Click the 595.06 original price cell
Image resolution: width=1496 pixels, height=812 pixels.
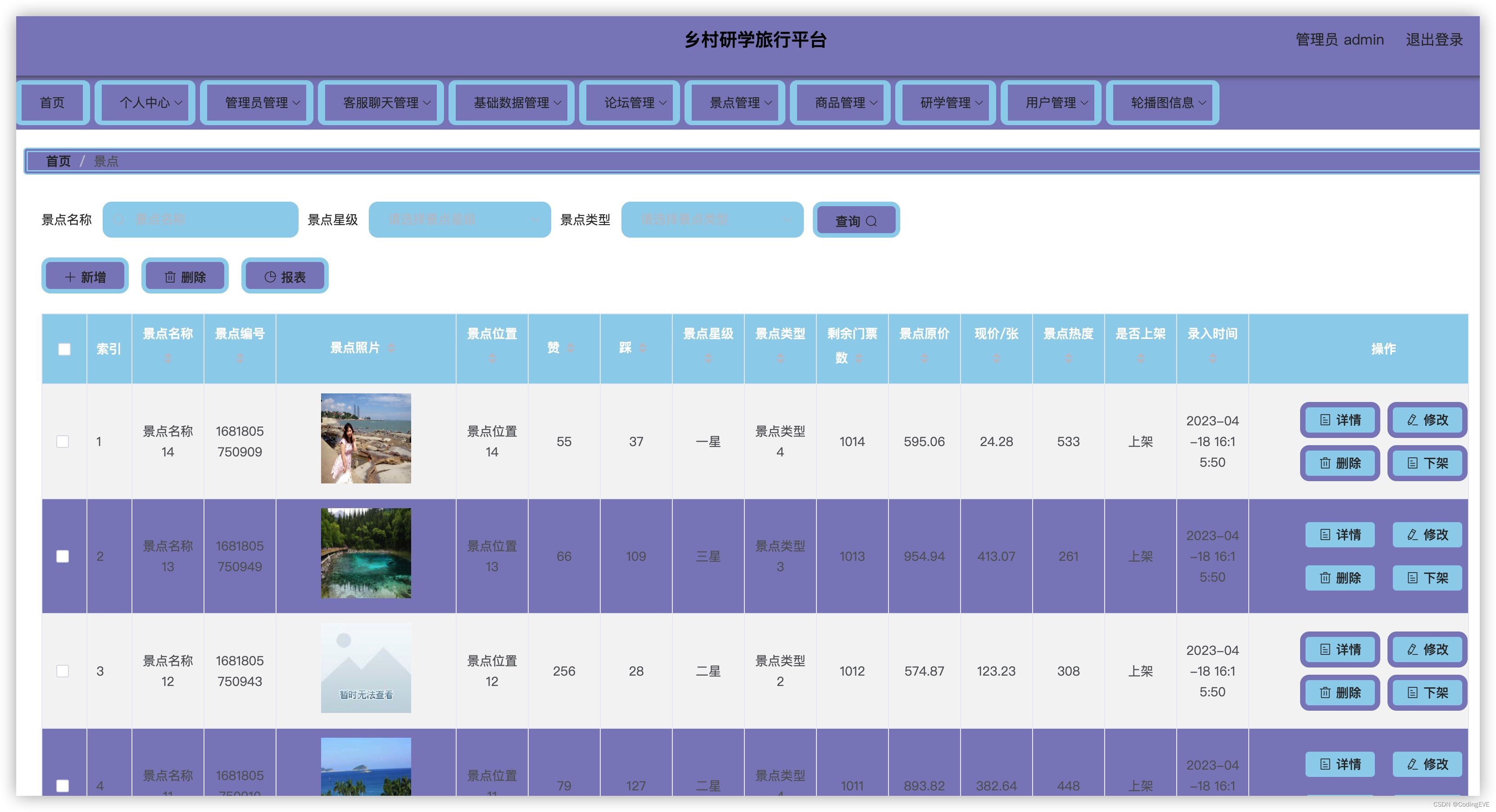(x=924, y=442)
